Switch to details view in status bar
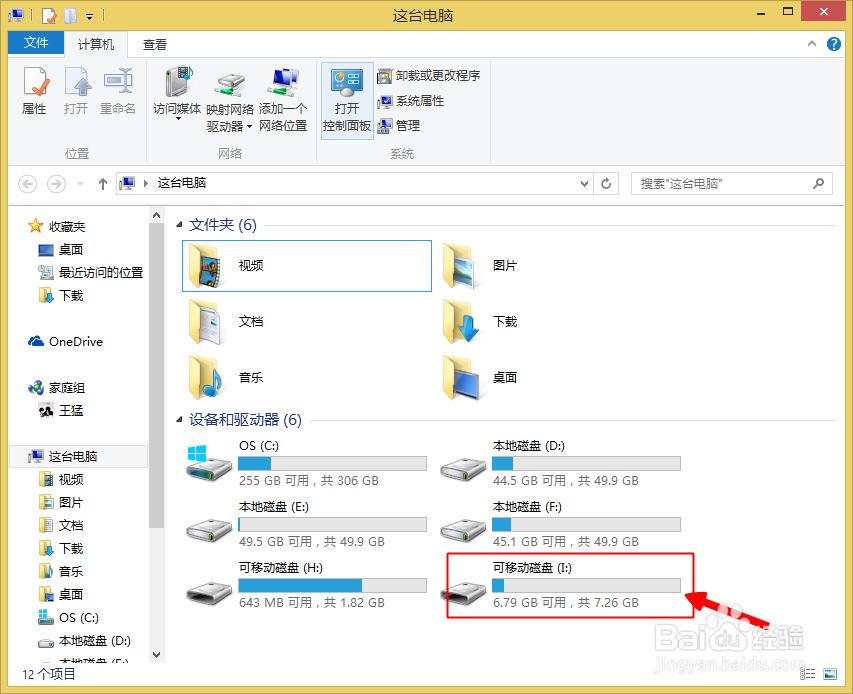This screenshot has height=694, width=853. [807, 674]
